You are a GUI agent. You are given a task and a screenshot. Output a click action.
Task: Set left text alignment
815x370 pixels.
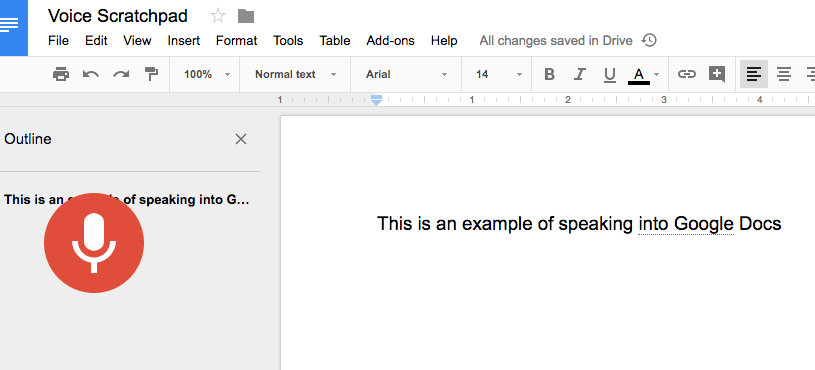754,74
